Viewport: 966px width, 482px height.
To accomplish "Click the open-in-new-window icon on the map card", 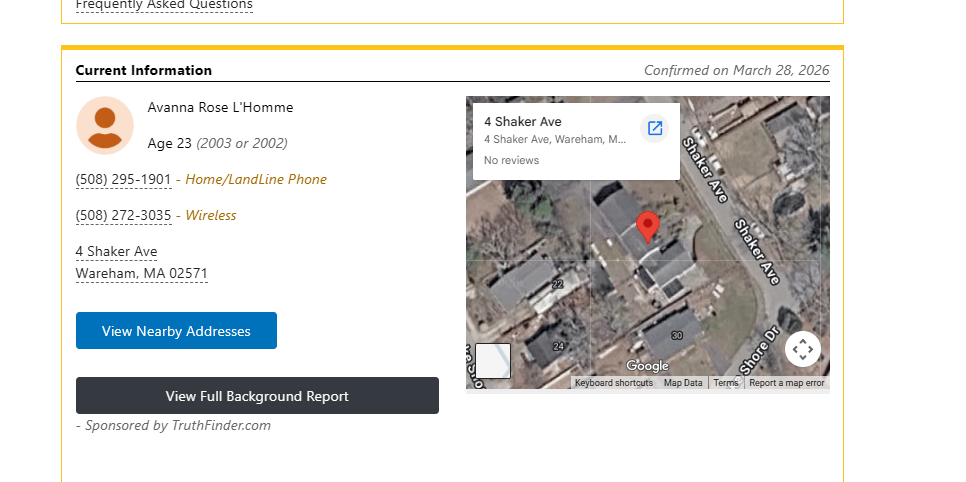I will click(655, 128).
